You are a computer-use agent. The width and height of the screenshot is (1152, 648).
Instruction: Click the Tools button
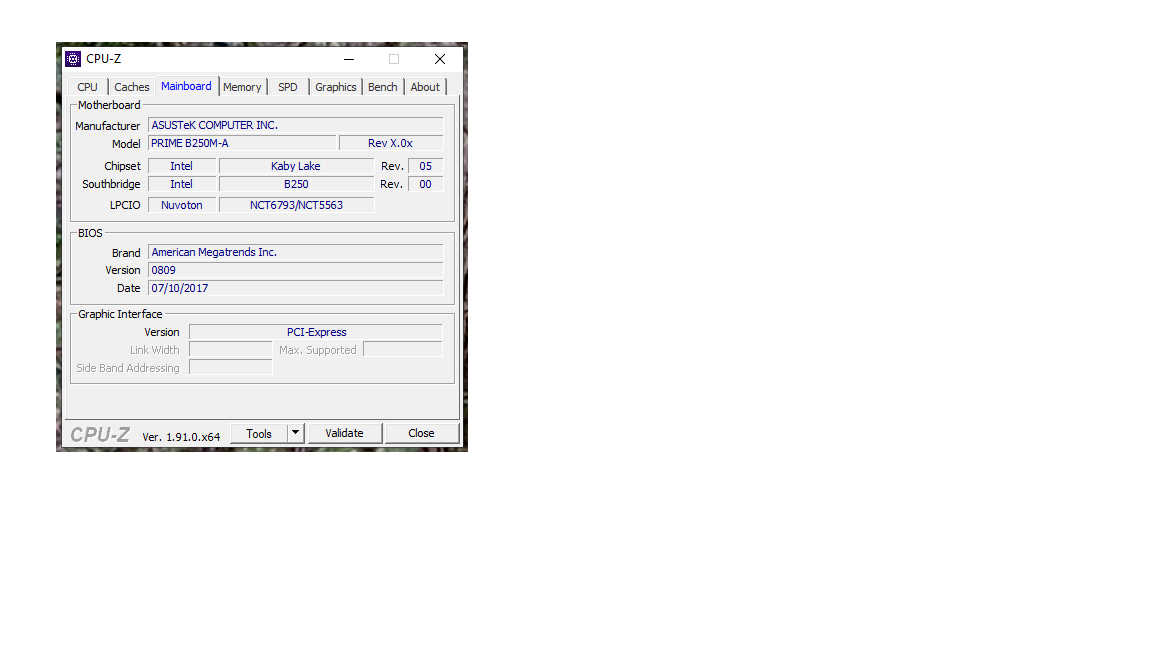point(259,433)
